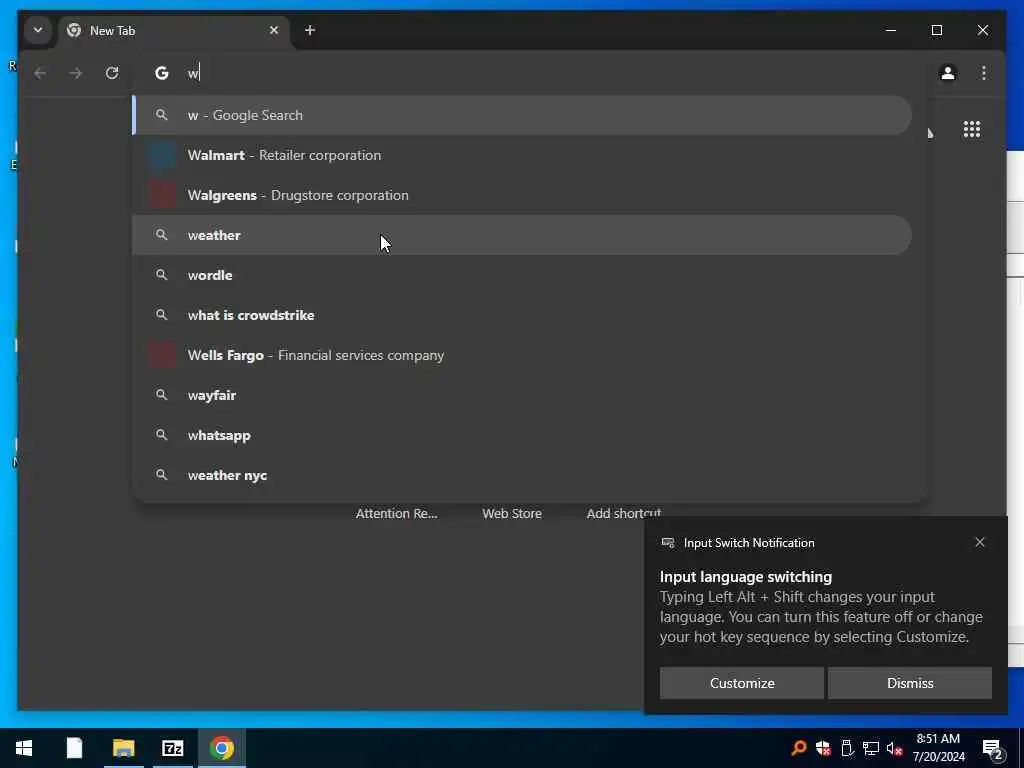Open the network tray icon
This screenshot has height=768, width=1024.
[x=871, y=748]
